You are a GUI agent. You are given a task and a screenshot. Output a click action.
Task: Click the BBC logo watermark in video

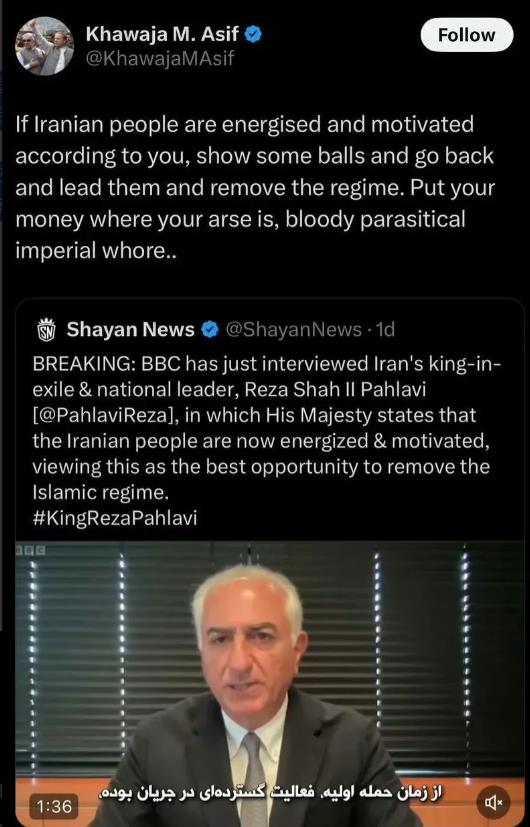click(30, 550)
